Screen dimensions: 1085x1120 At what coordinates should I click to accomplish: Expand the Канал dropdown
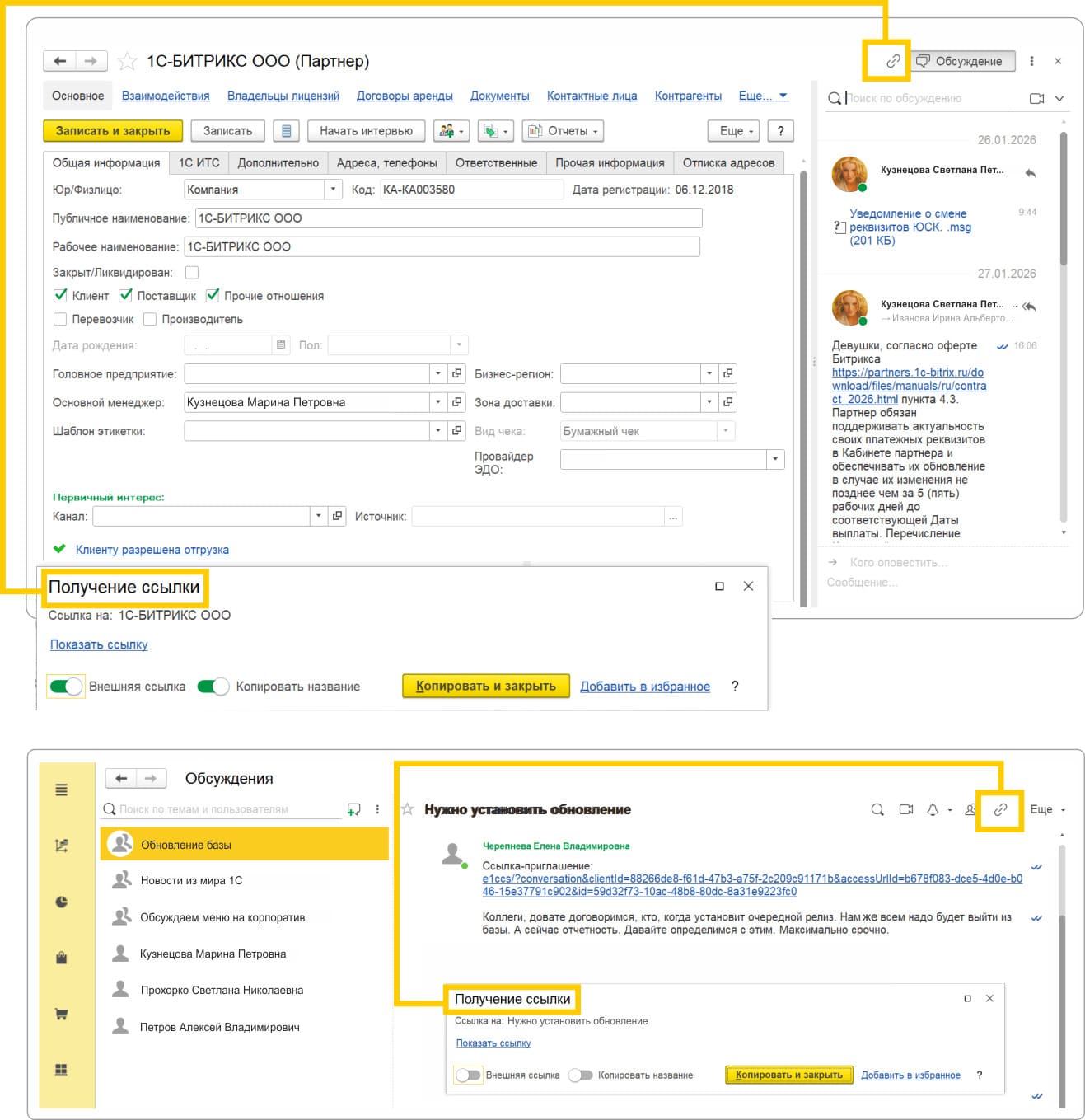tap(318, 516)
